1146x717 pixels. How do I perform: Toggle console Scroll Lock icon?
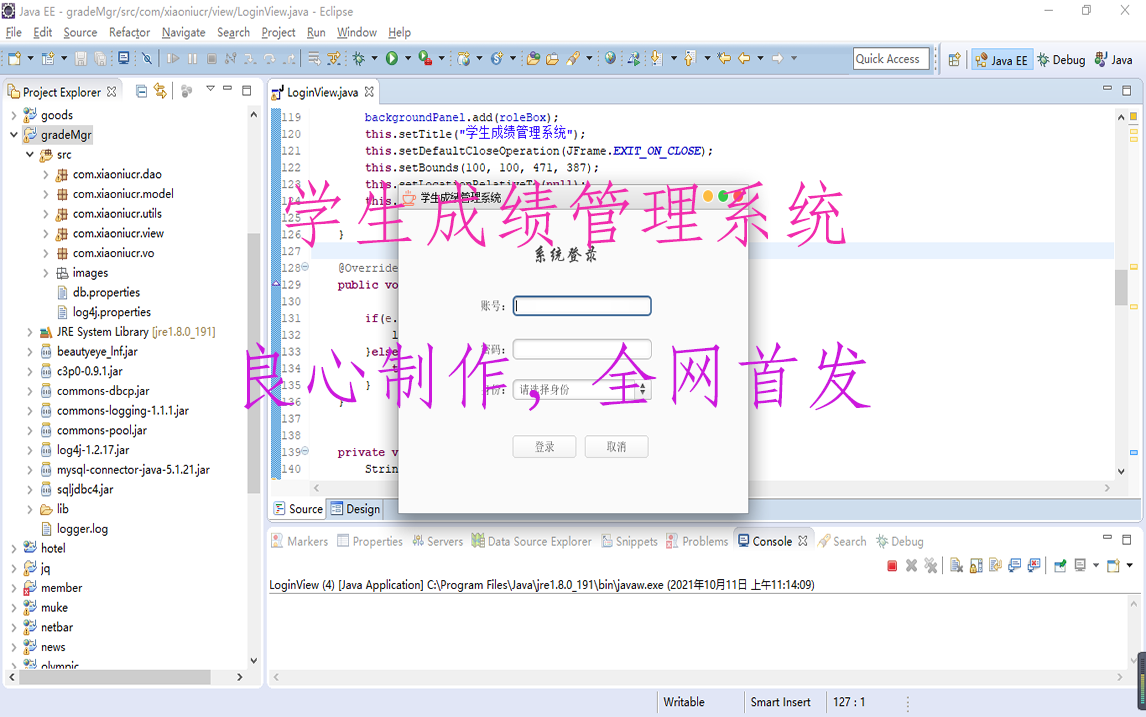coord(976,566)
